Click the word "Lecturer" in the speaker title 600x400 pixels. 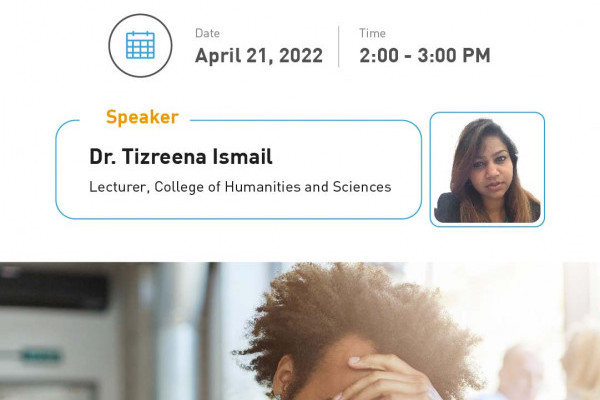coord(117,187)
